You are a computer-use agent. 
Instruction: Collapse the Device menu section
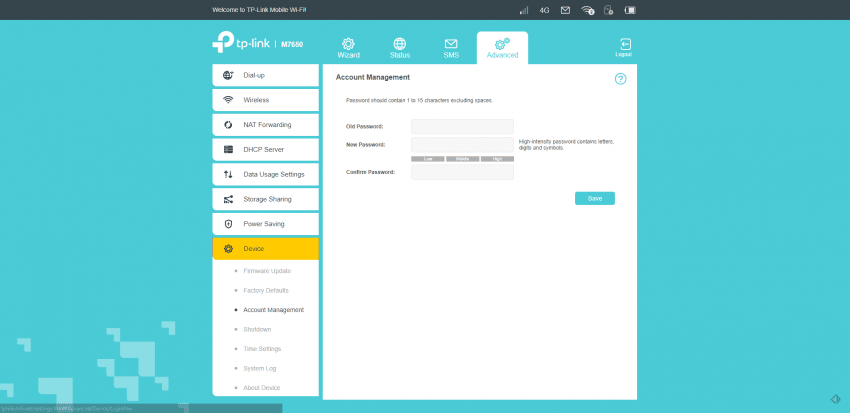[x=265, y=249]
